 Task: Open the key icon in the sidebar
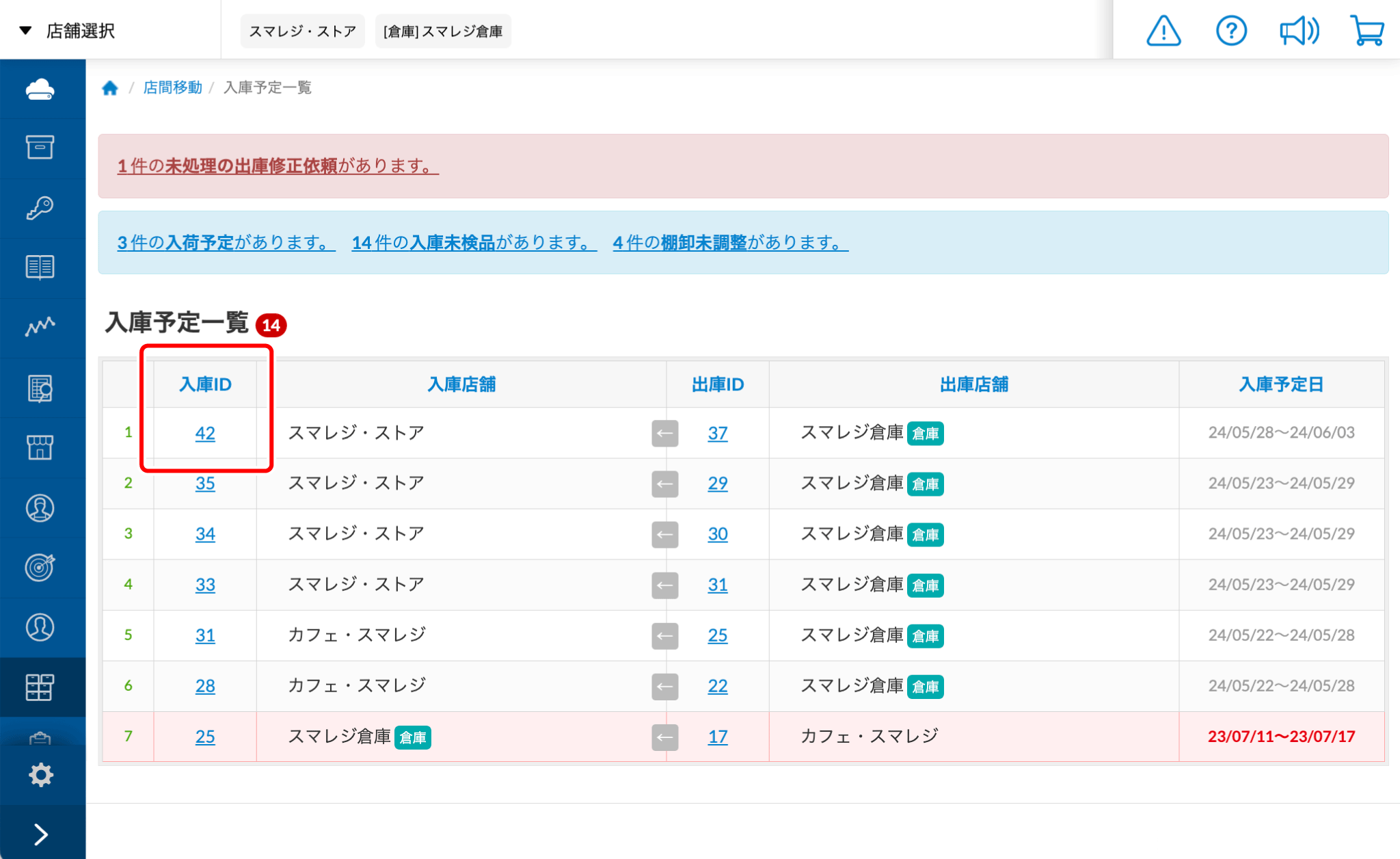pos(40,208)
